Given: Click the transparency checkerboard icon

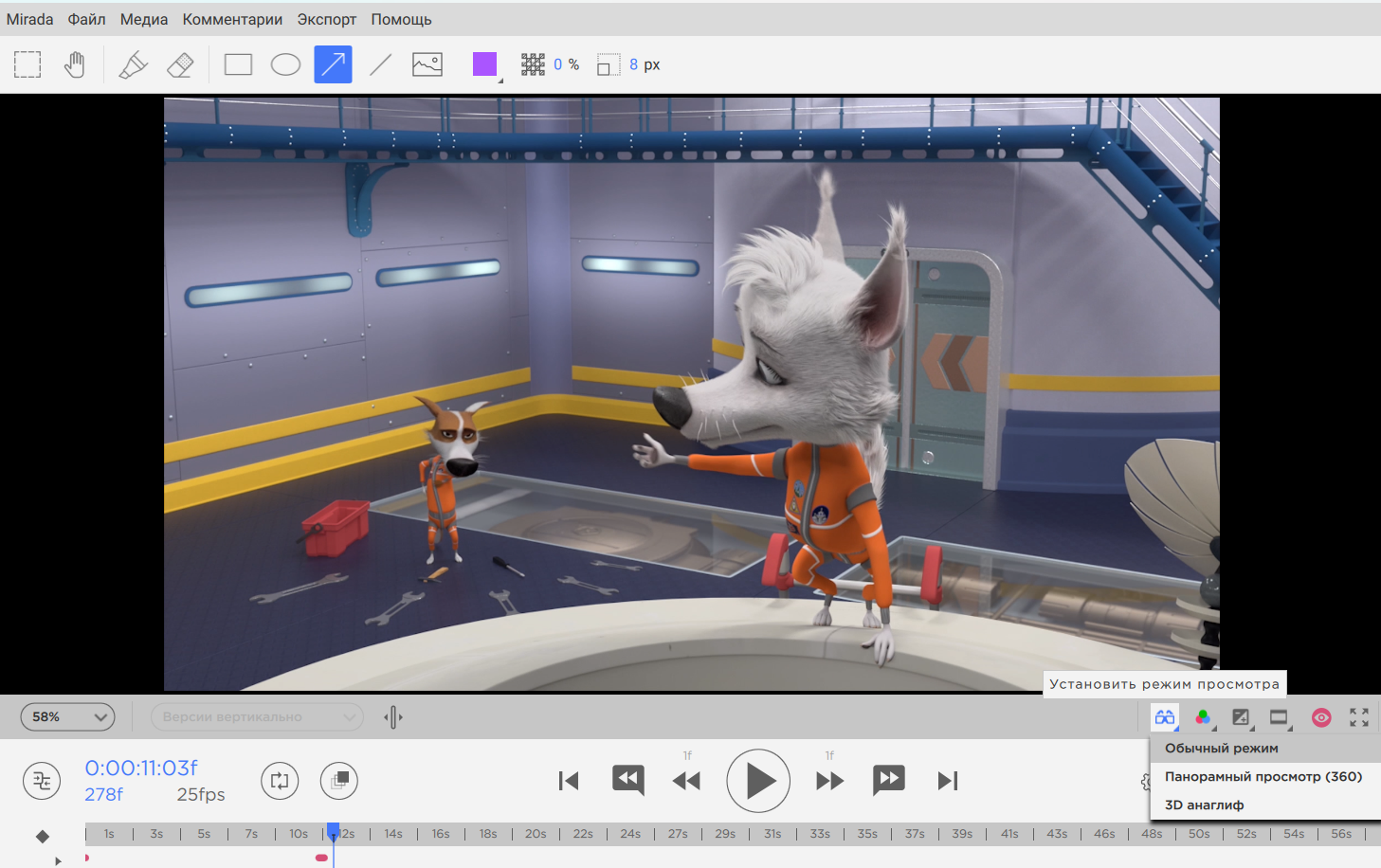Looking at the screenshot, I should 533,64.
